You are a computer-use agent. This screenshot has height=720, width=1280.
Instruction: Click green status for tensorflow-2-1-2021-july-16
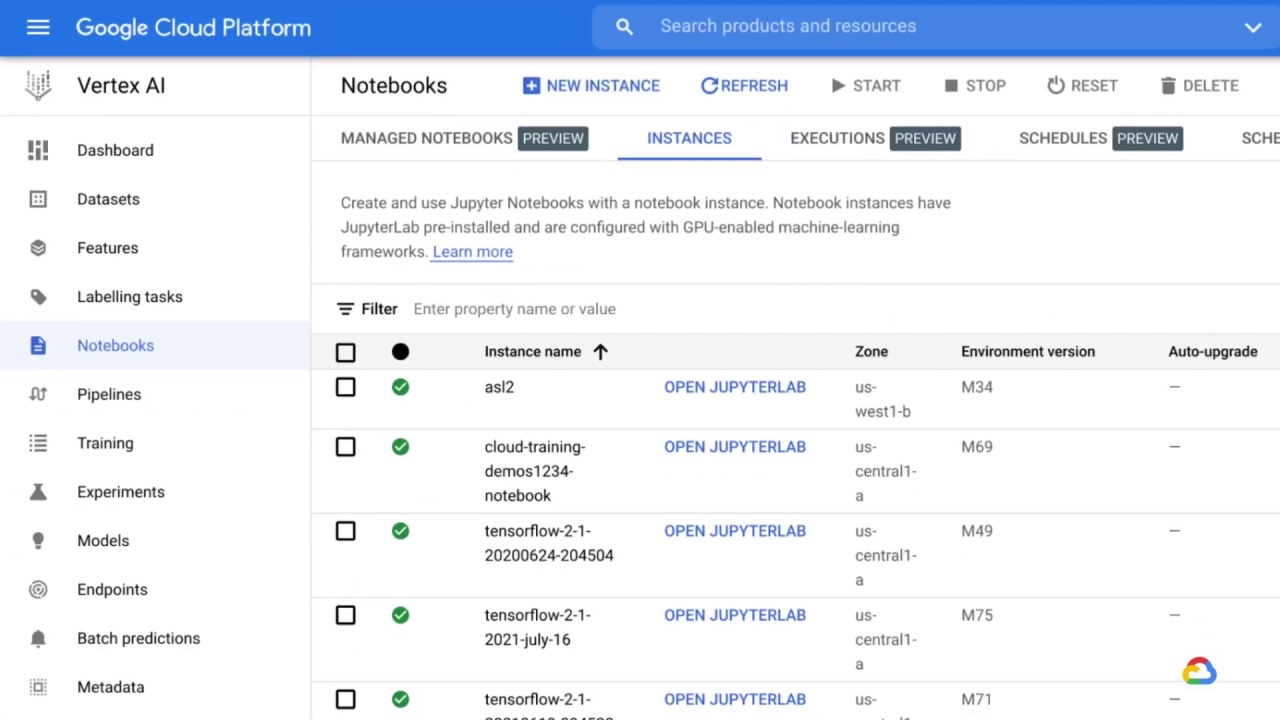(x=400, y=615)
